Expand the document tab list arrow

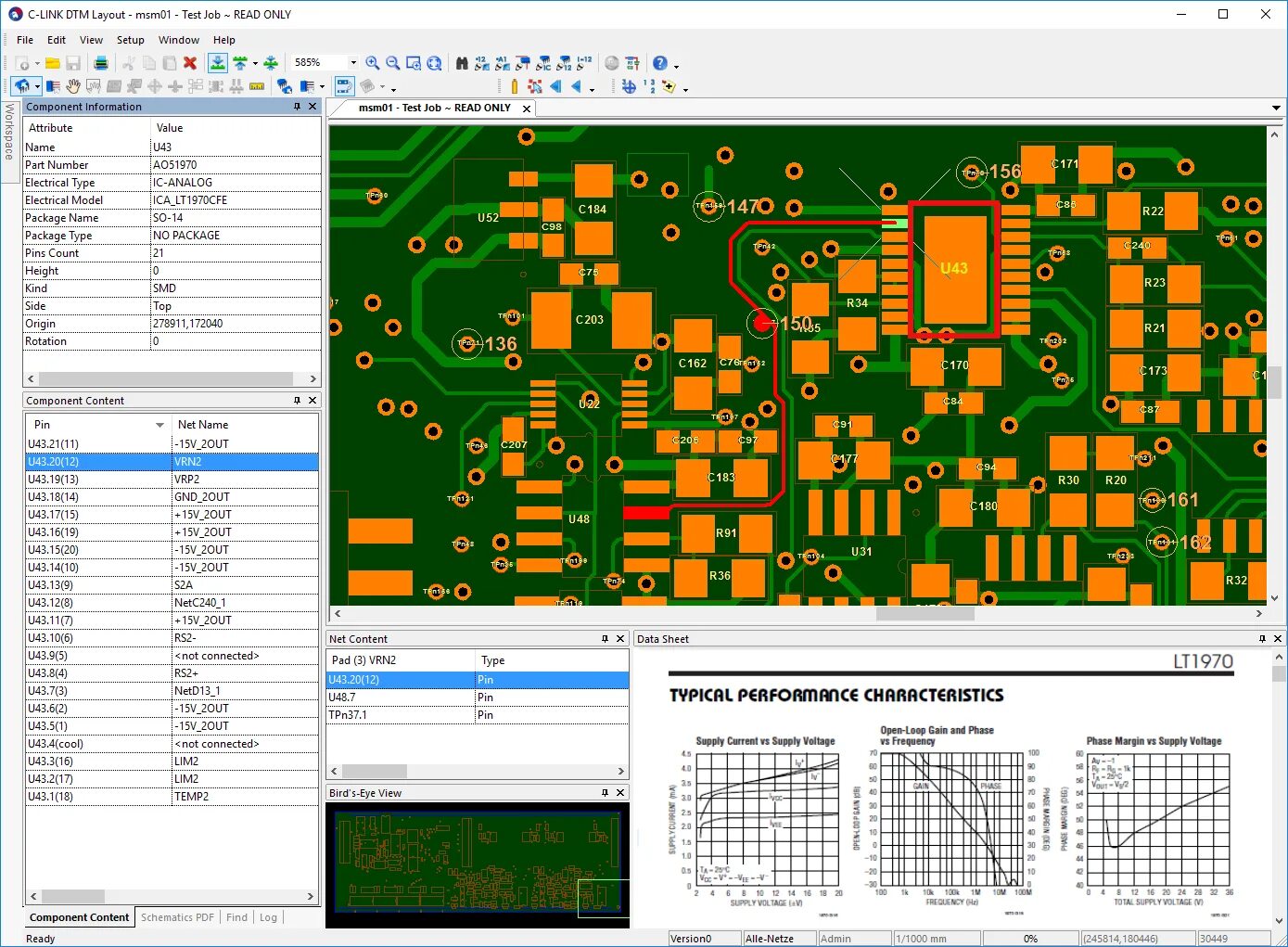pos(1276,109)
